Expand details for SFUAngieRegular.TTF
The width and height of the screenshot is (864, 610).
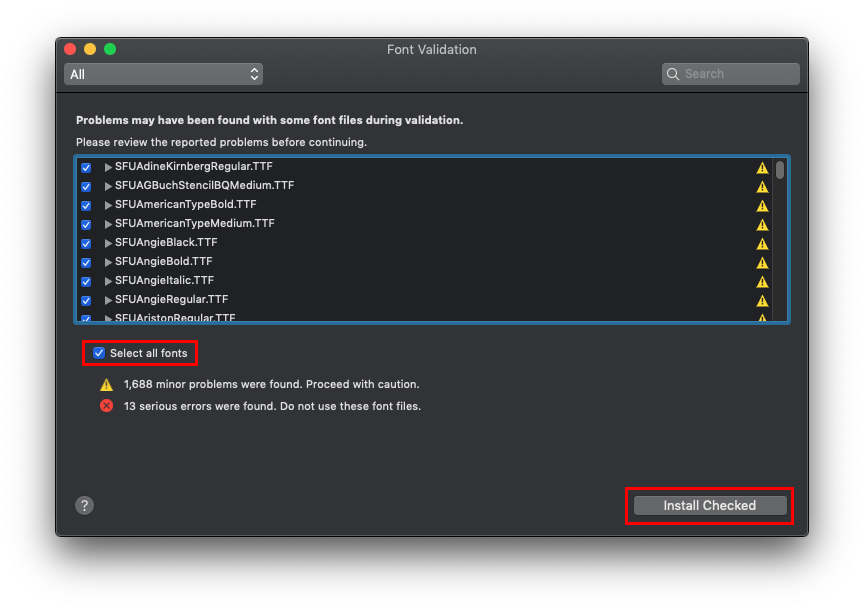click(108, 300)
